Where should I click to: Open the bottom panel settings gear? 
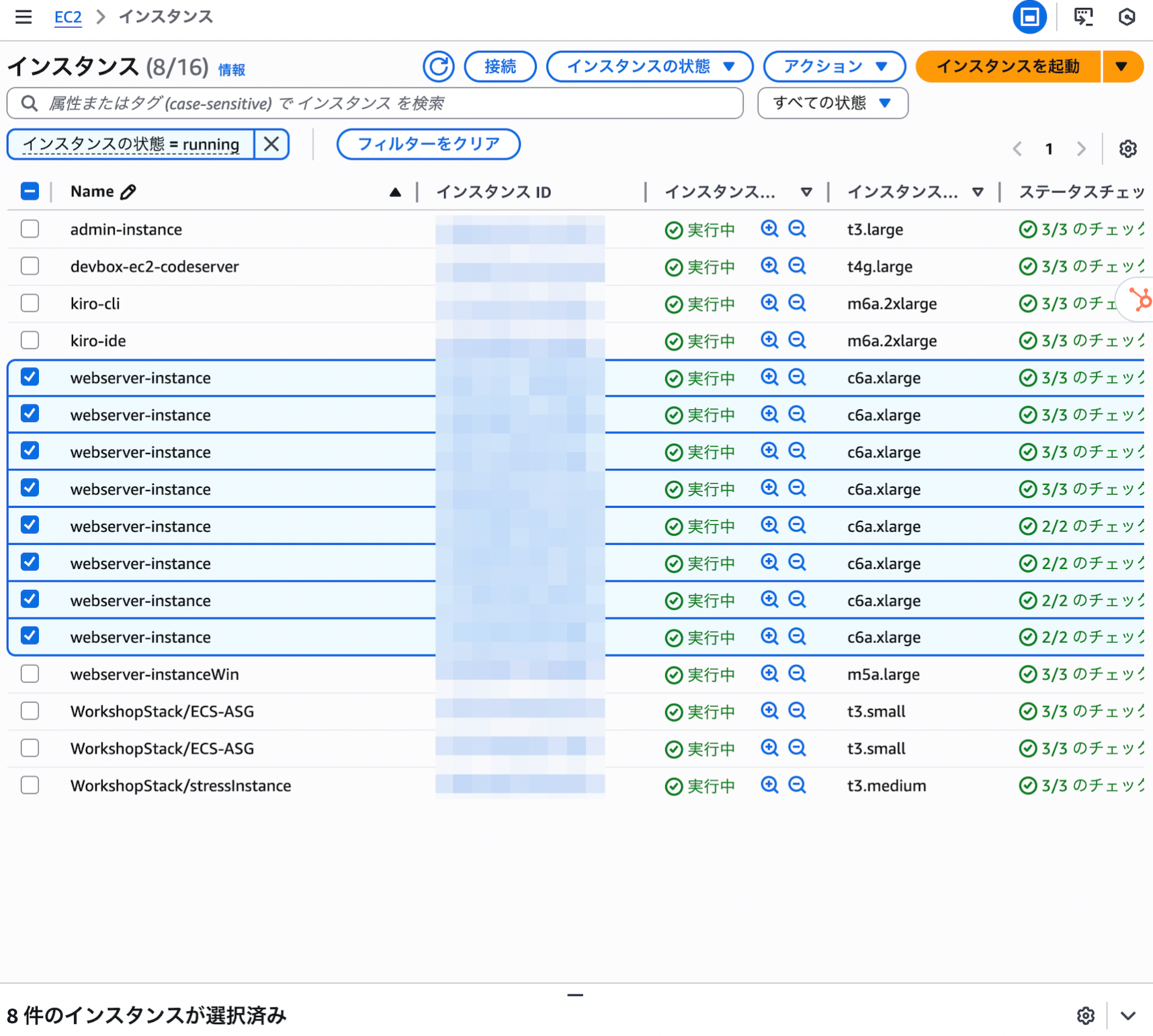click(x=1085, y=1015)
